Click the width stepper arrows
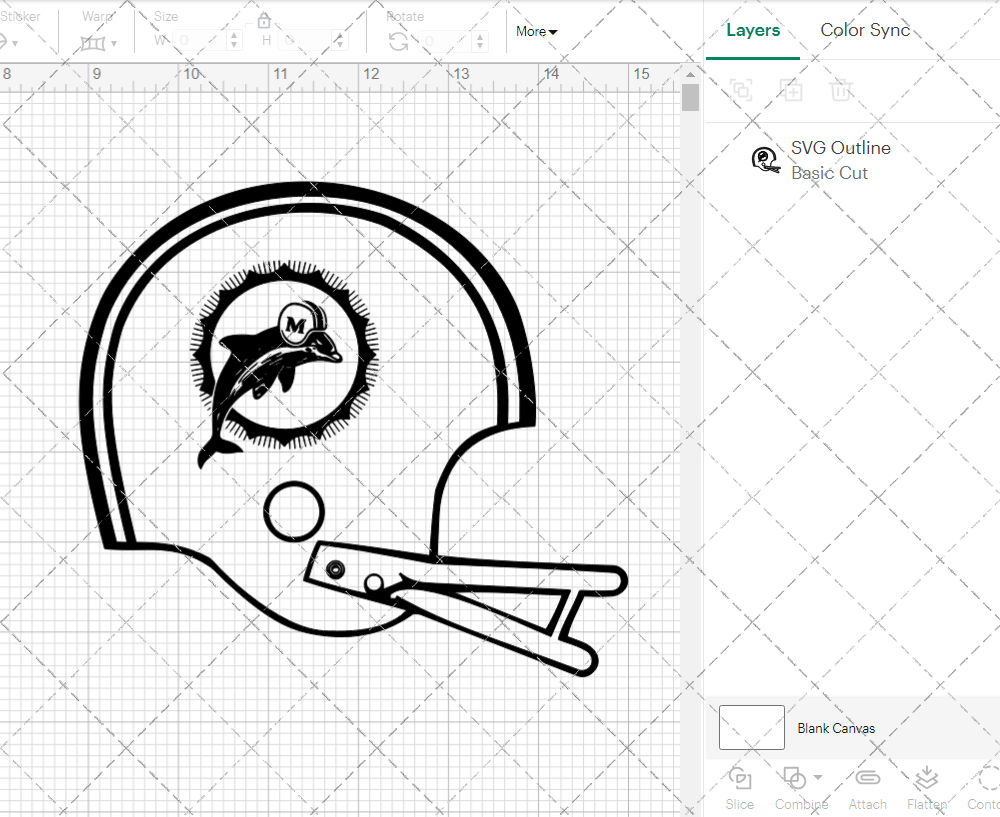This screenshot has height=817, width=1000. tap(233, 41)
